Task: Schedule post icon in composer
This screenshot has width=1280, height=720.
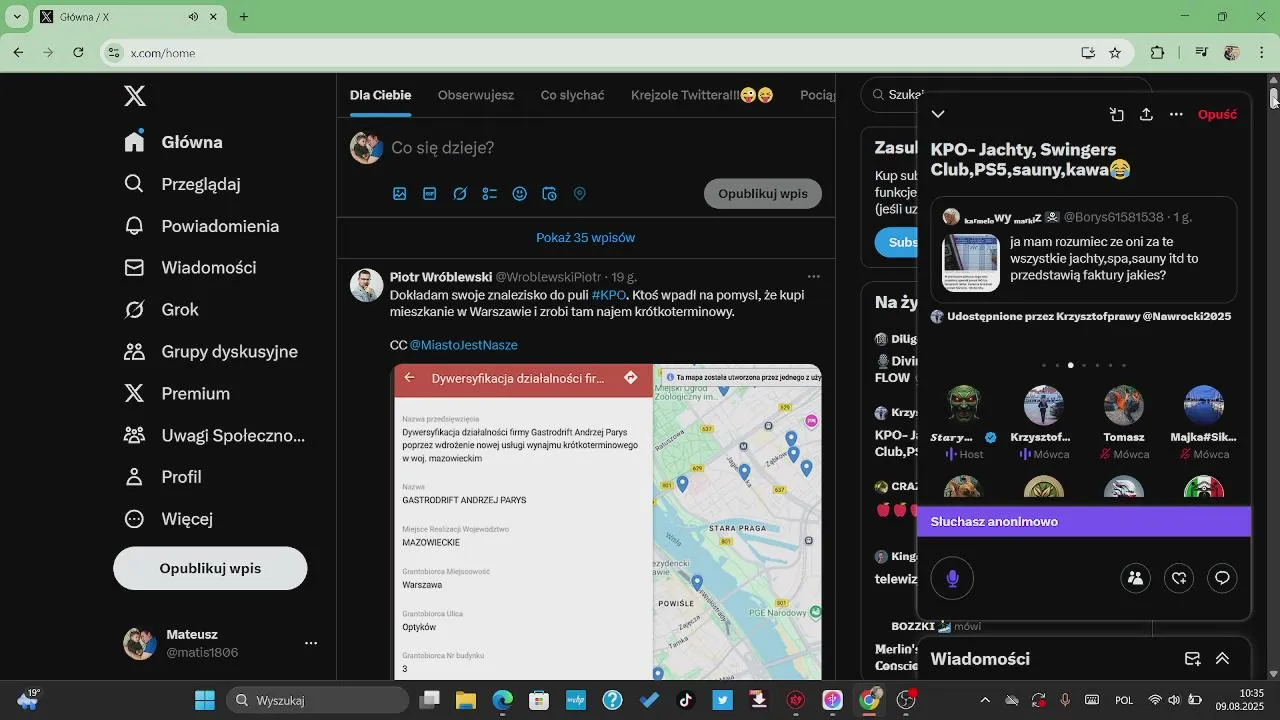Action: (549, 194)
